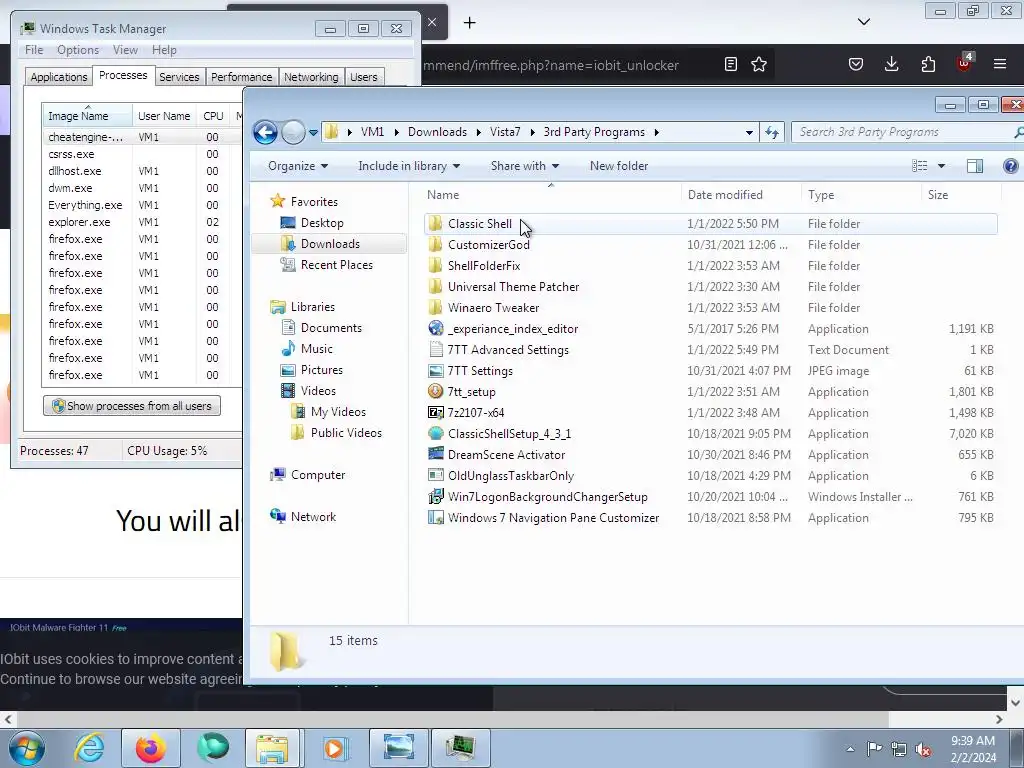The image size is (1024, 768).
Task: Open recent pages dropdown beside navigation arrows
Action: 313,133
